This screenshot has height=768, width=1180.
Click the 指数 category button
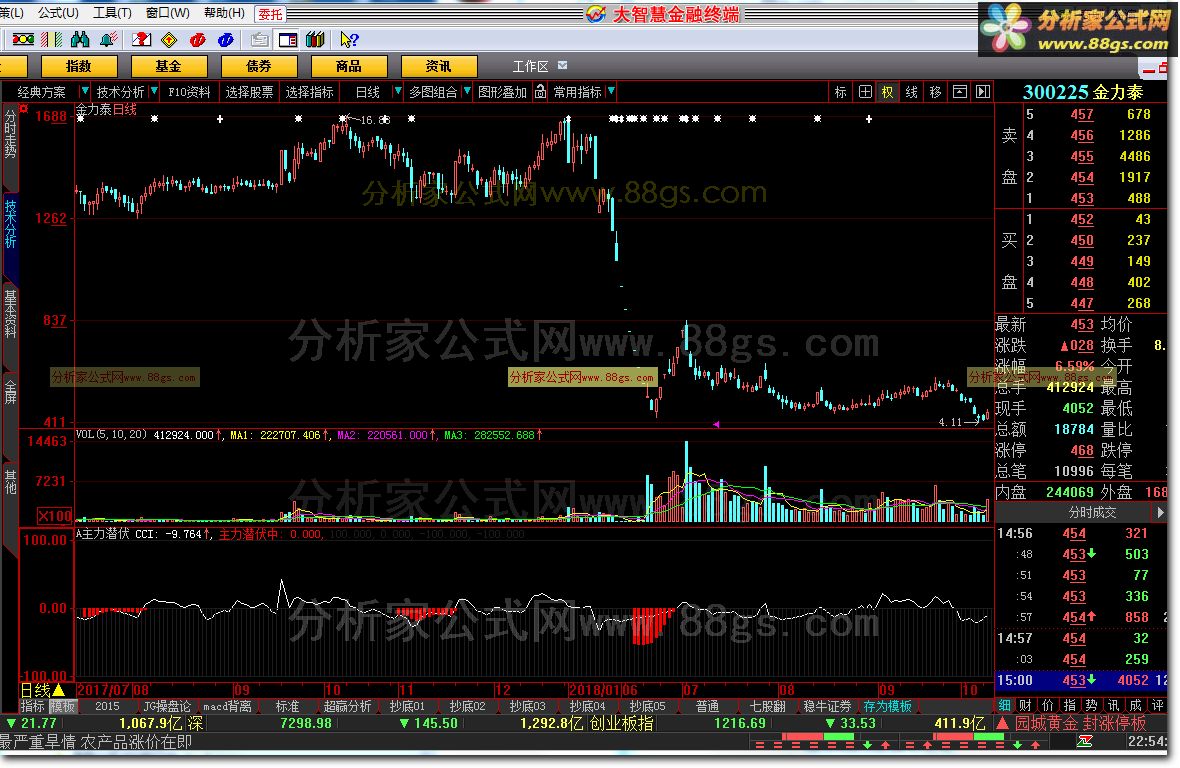tap(79, 66)
